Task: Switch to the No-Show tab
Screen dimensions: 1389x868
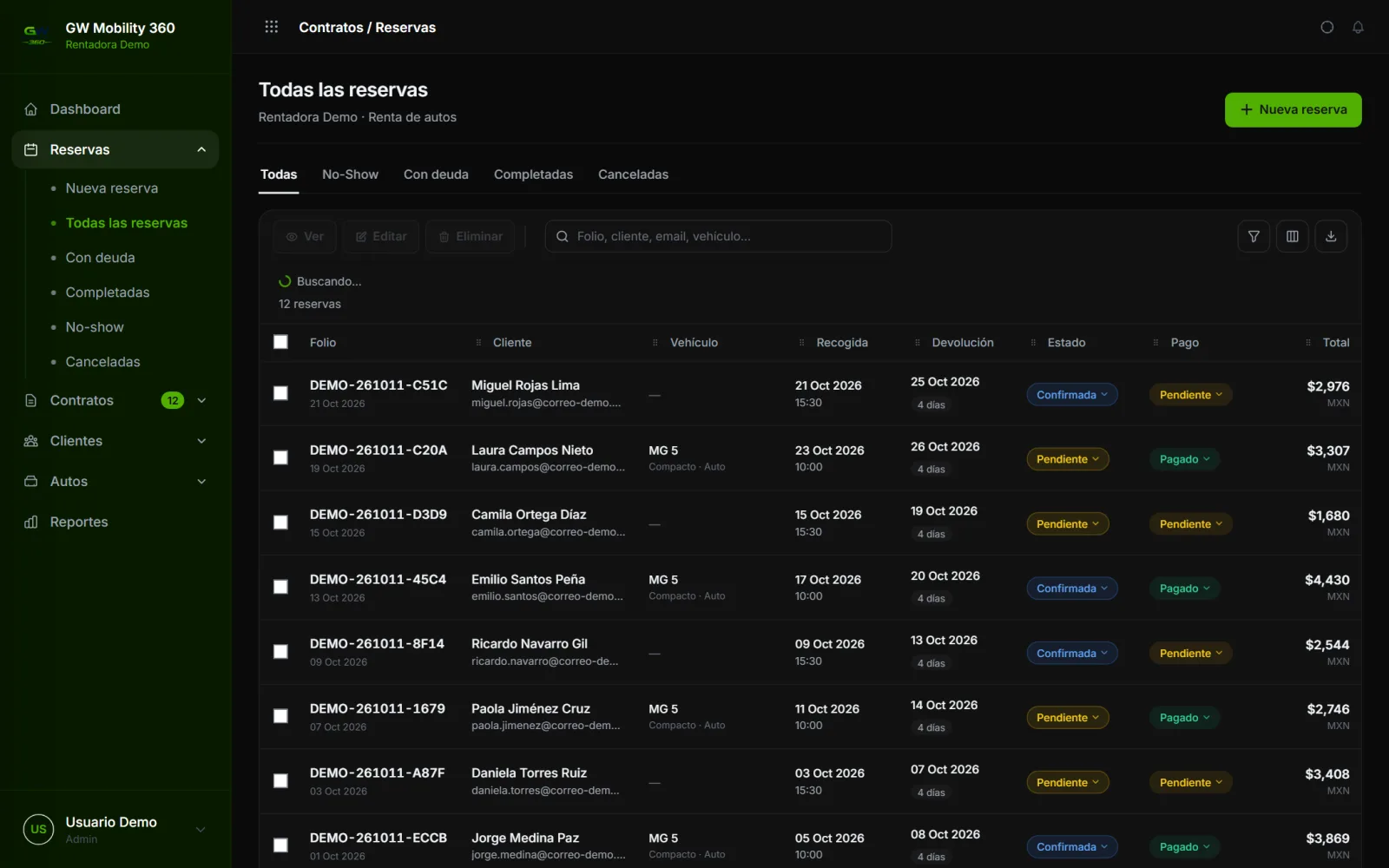Action: 350,174
